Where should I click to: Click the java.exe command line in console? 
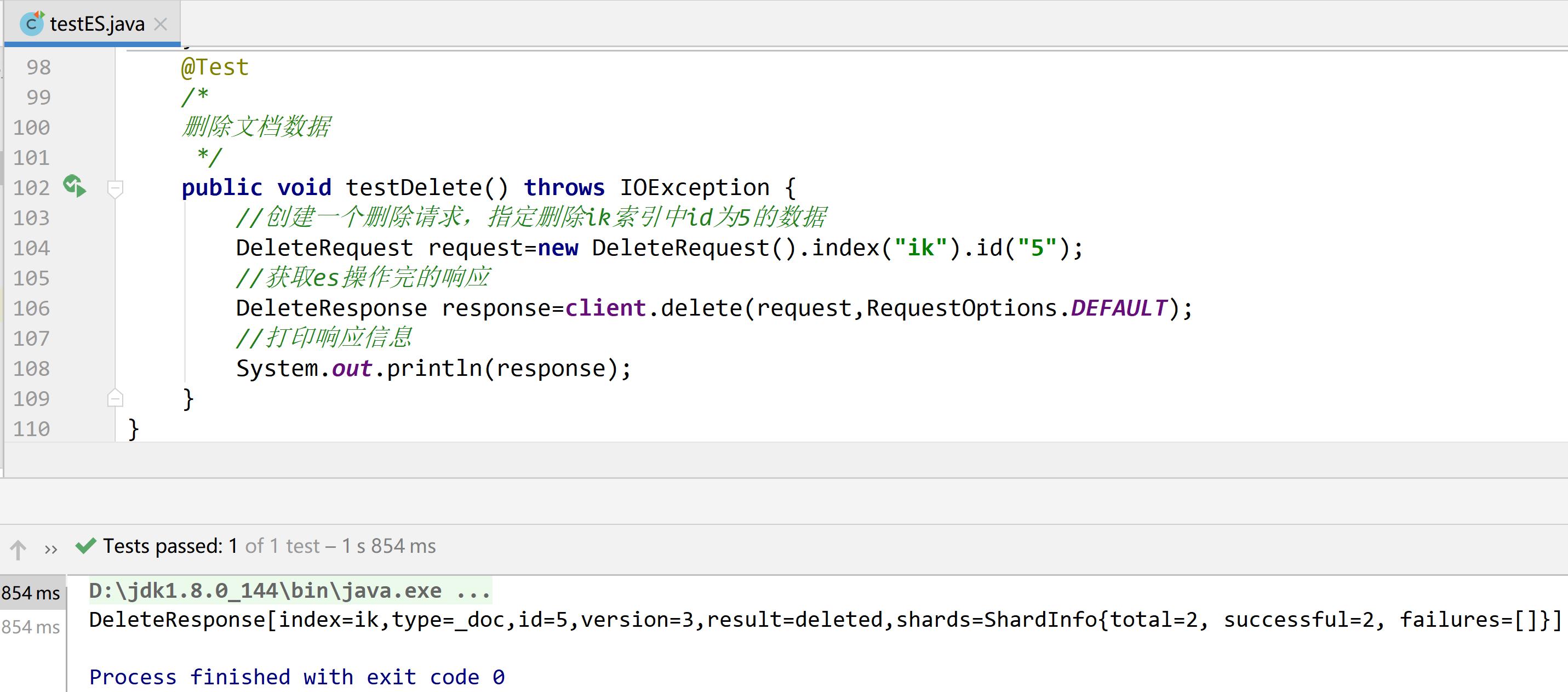point(290,590)
